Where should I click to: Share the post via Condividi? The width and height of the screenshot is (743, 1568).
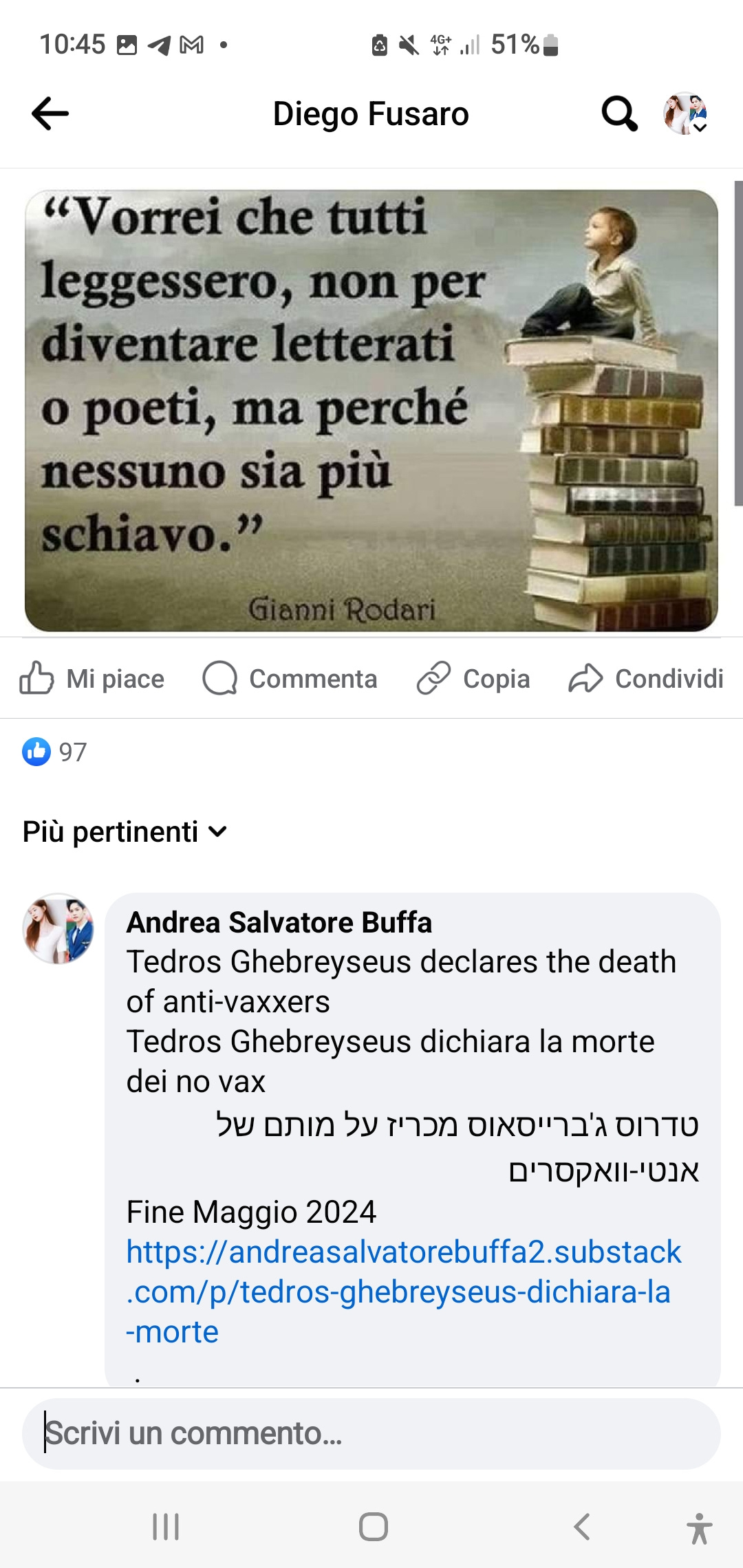coord(645,678)
